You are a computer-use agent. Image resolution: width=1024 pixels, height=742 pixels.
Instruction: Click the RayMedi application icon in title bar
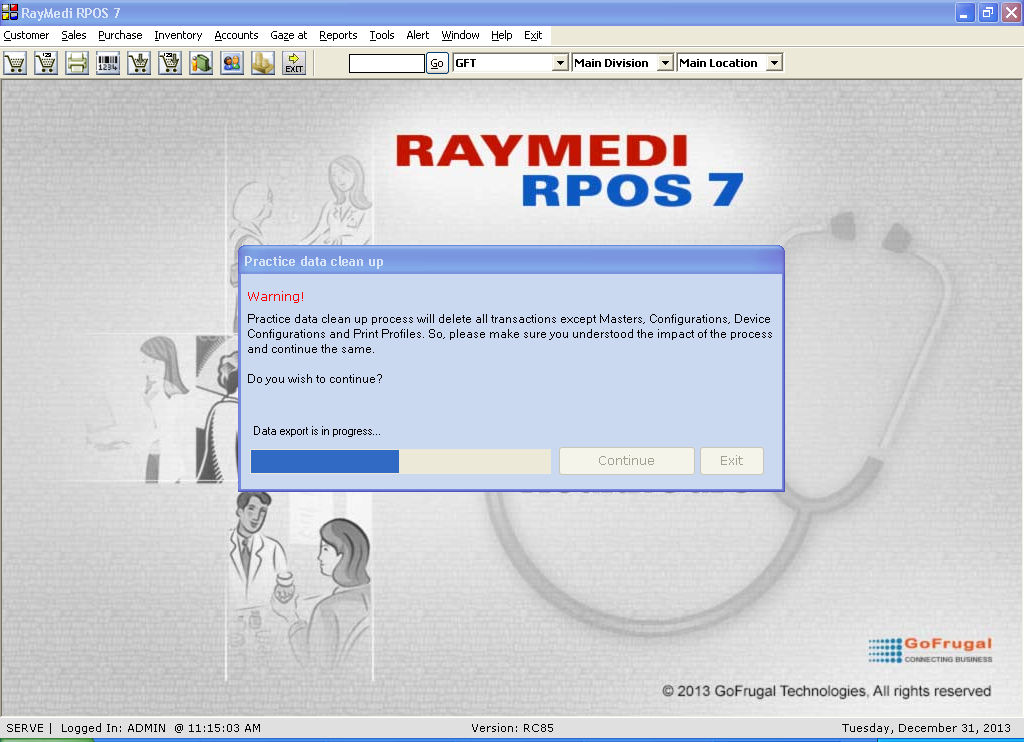pyautogui.click(x=10, y=12)
